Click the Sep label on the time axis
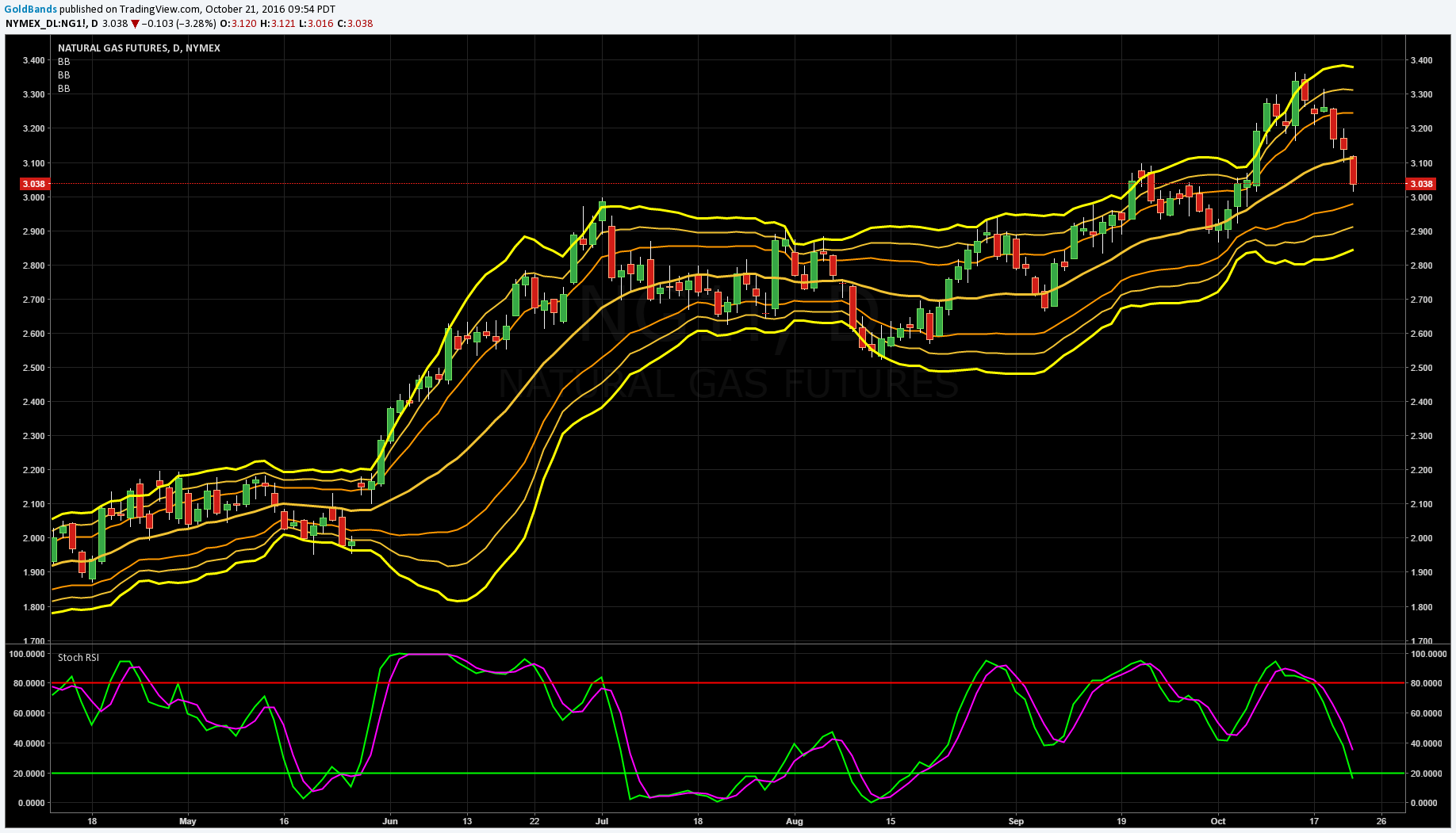The image size is (1456, 833). (x=1016, y=821)
